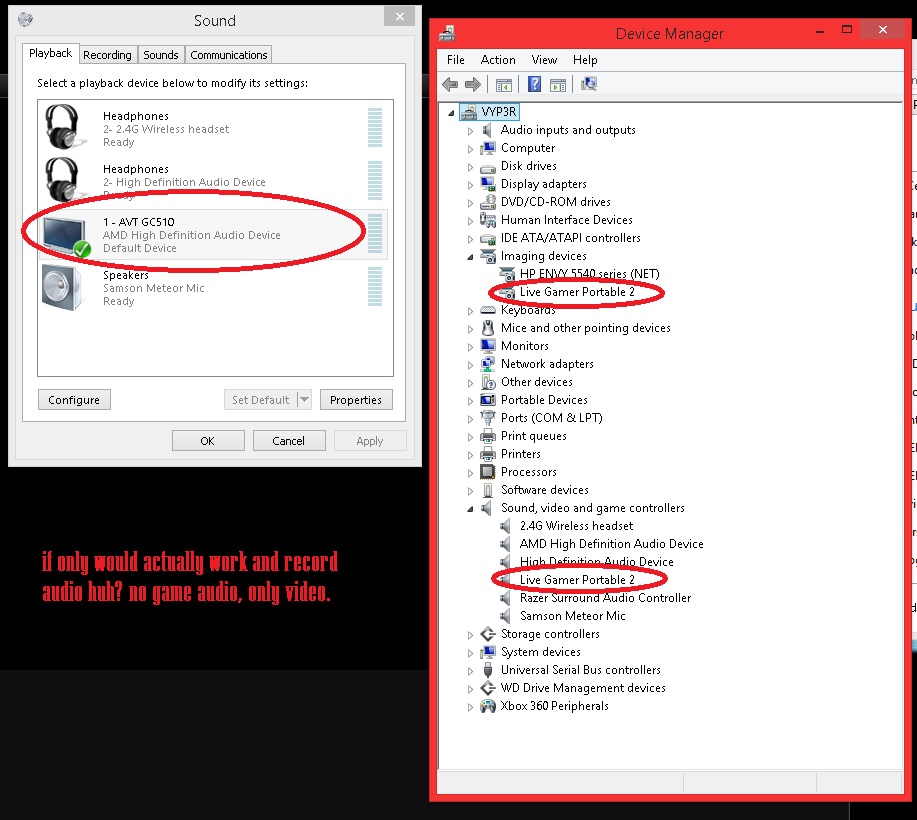Expand the Computer category
Viewport: 917px width, 820px height.
[470, 149]
